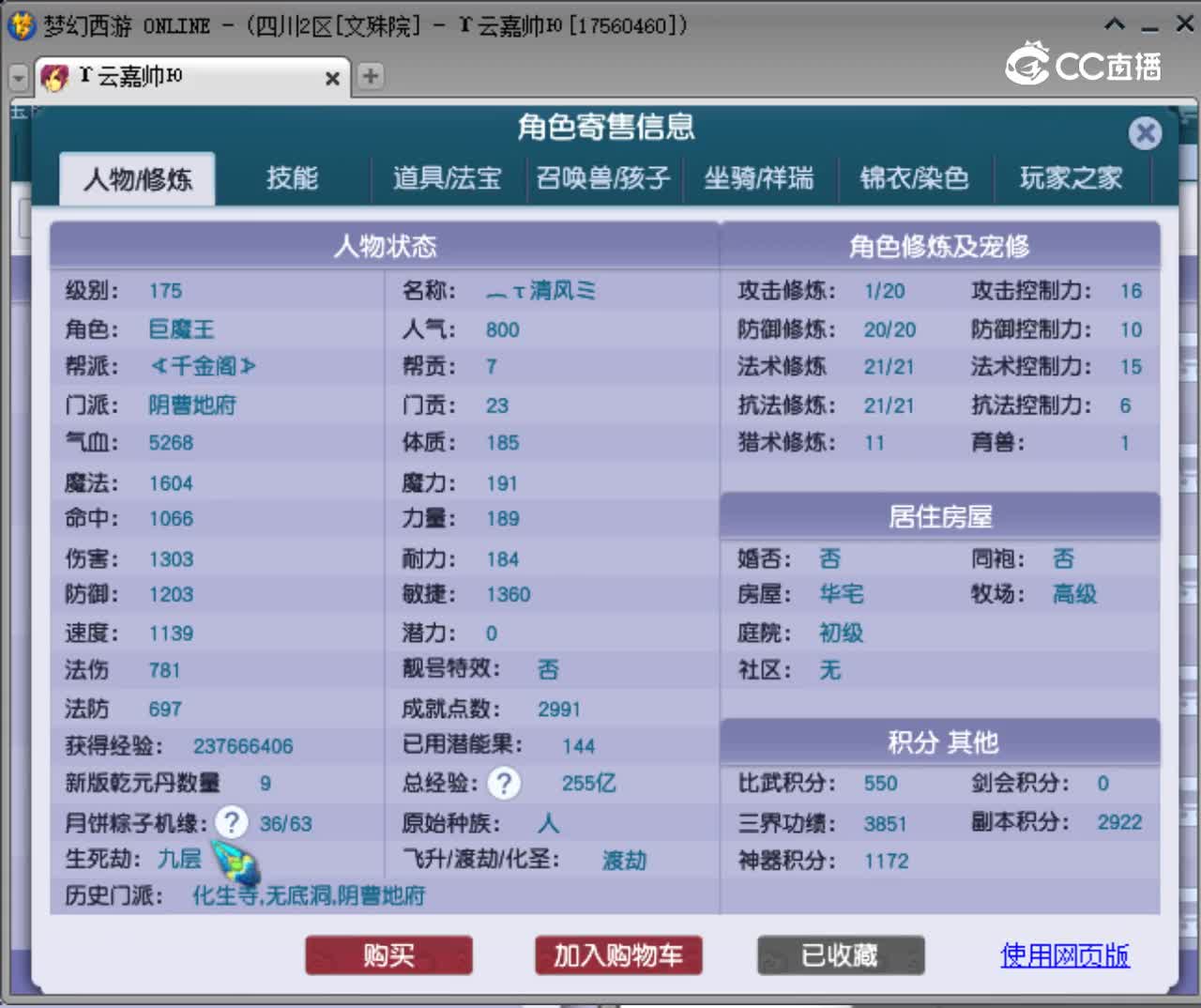Click the 三界功绩 value 3851
The width and height of the screenshot is (1201, 1008).
(x=885, y=824)
